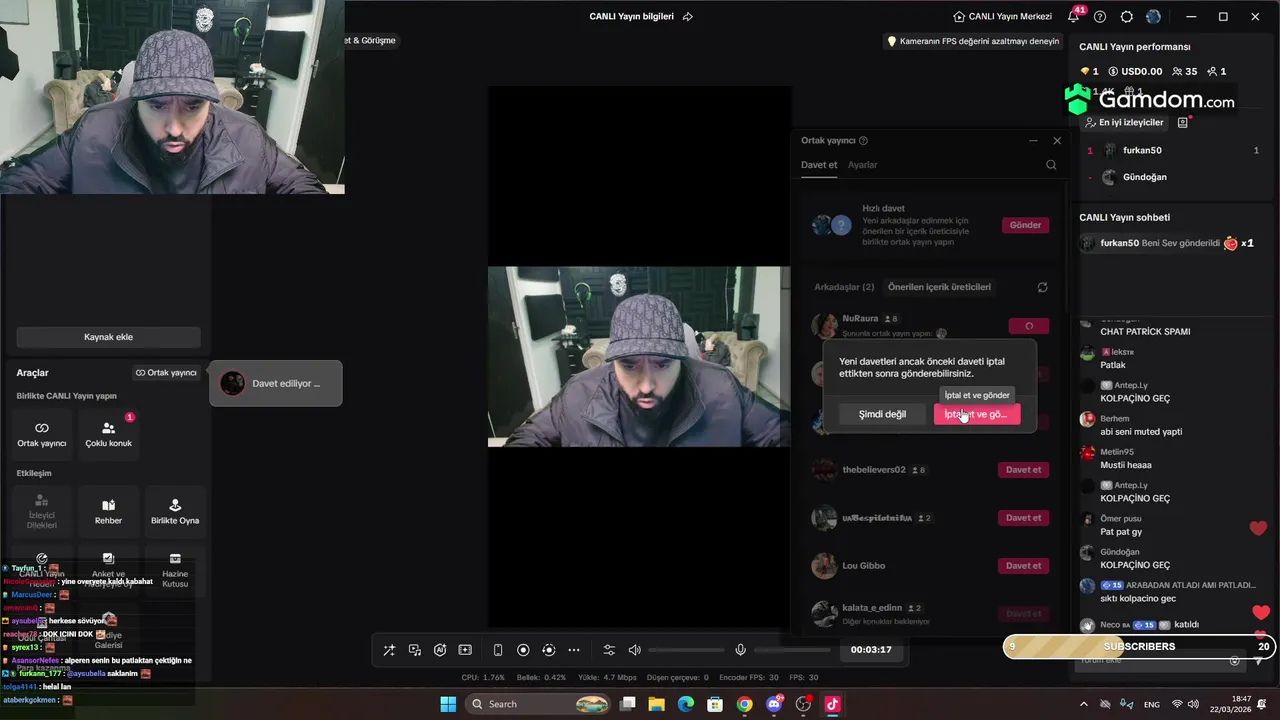Click Davet et for thebelievers02
The width and height of the screenshot is (1280, 720).
[1023, 470]
